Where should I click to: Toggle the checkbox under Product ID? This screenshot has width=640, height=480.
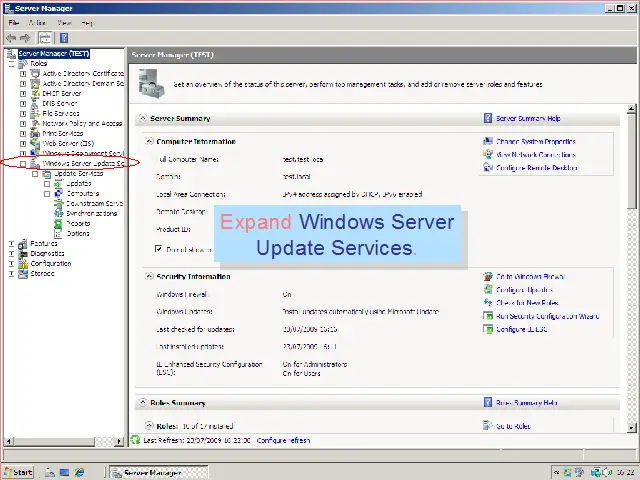[x=159, y=249]
